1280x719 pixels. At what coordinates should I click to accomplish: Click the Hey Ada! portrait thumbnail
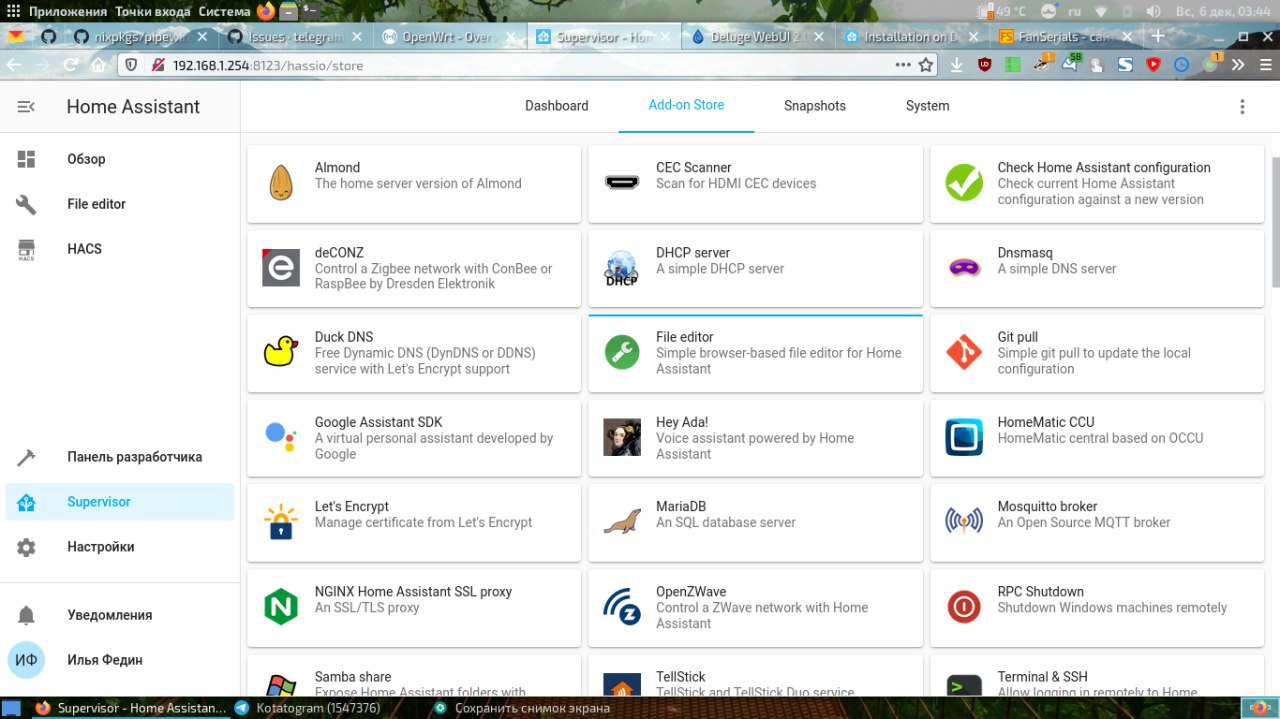[622, 437]
